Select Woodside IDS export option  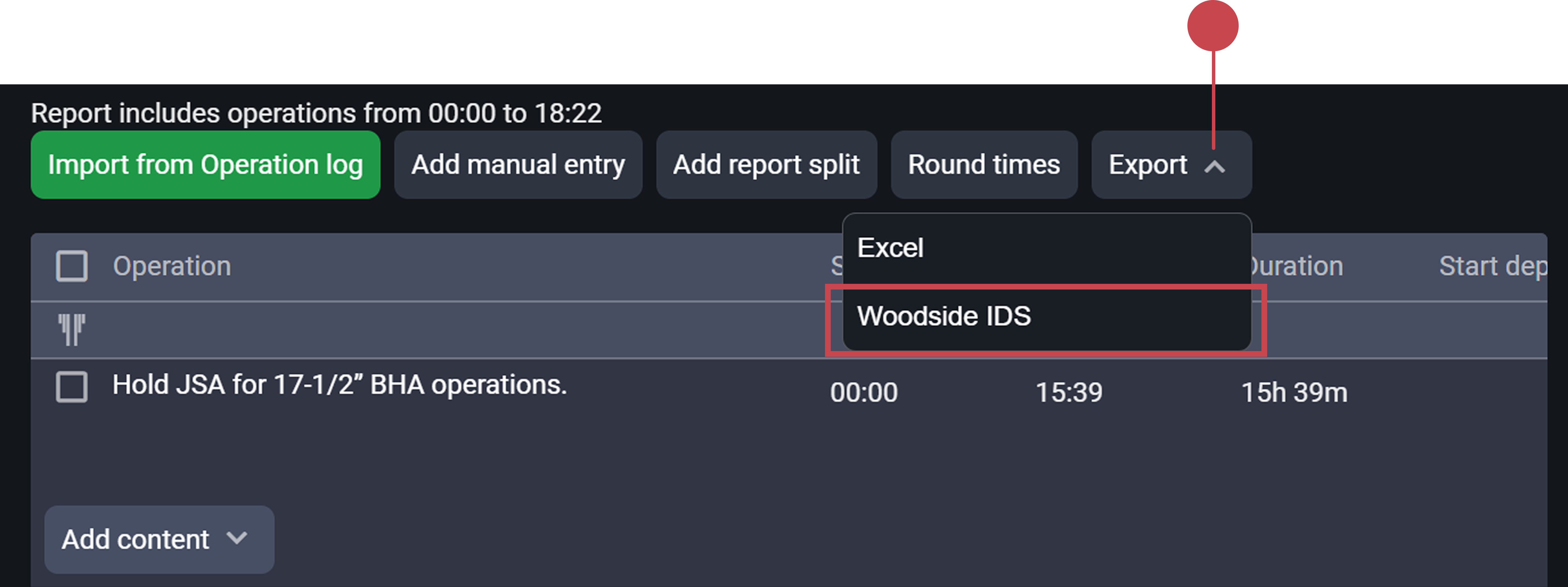click(944, 315)
